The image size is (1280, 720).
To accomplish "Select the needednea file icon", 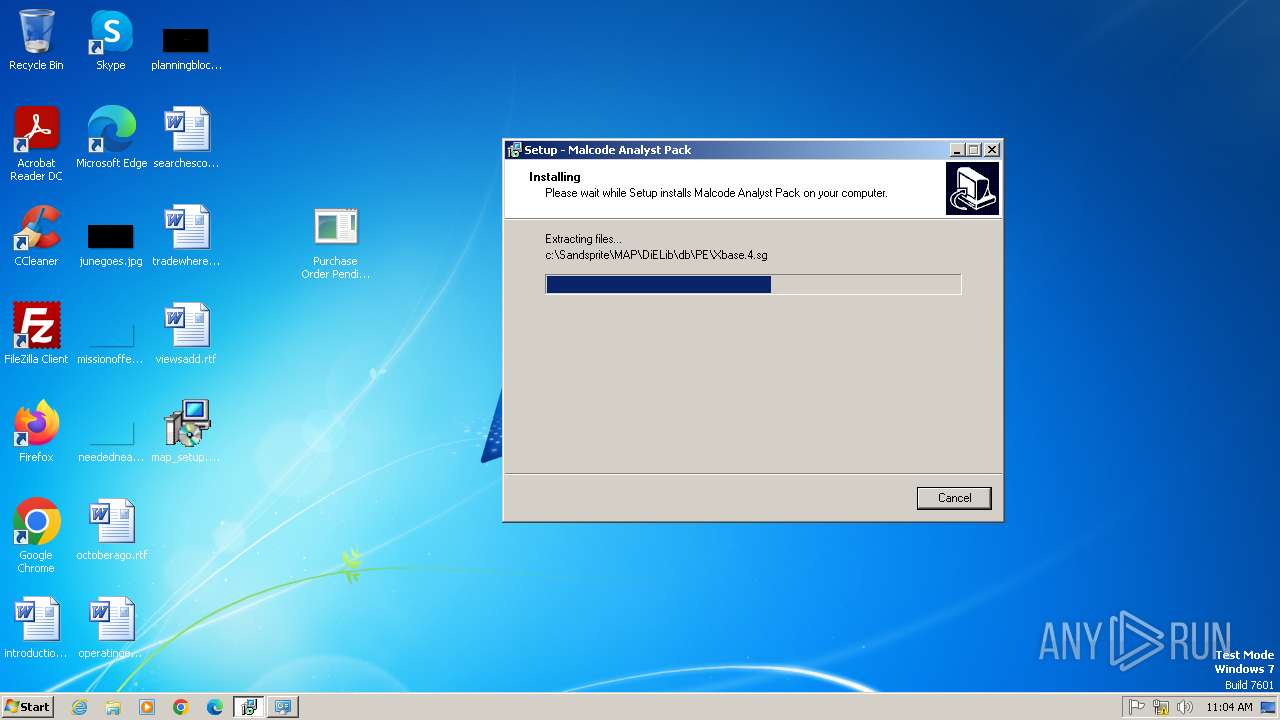I will click(111, 440).
